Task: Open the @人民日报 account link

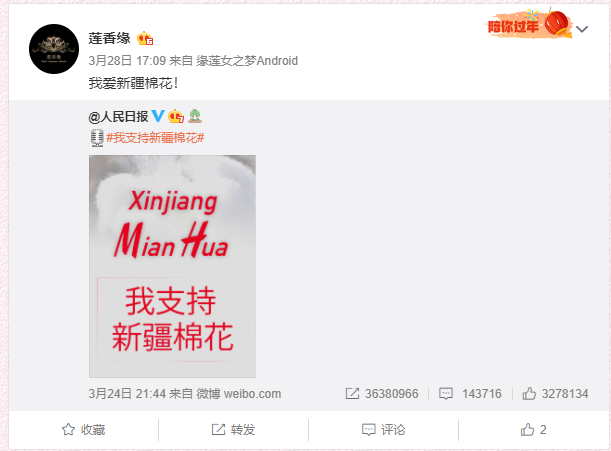Action: [118, 116]
